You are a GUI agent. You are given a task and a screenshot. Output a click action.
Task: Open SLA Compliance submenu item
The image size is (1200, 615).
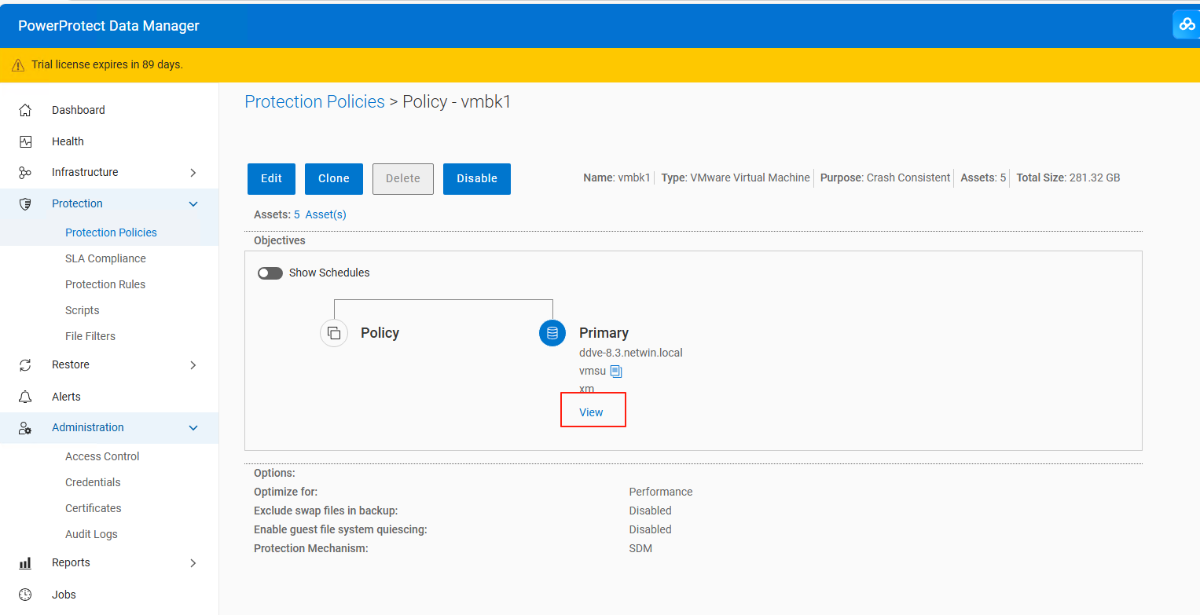point(105,259)
